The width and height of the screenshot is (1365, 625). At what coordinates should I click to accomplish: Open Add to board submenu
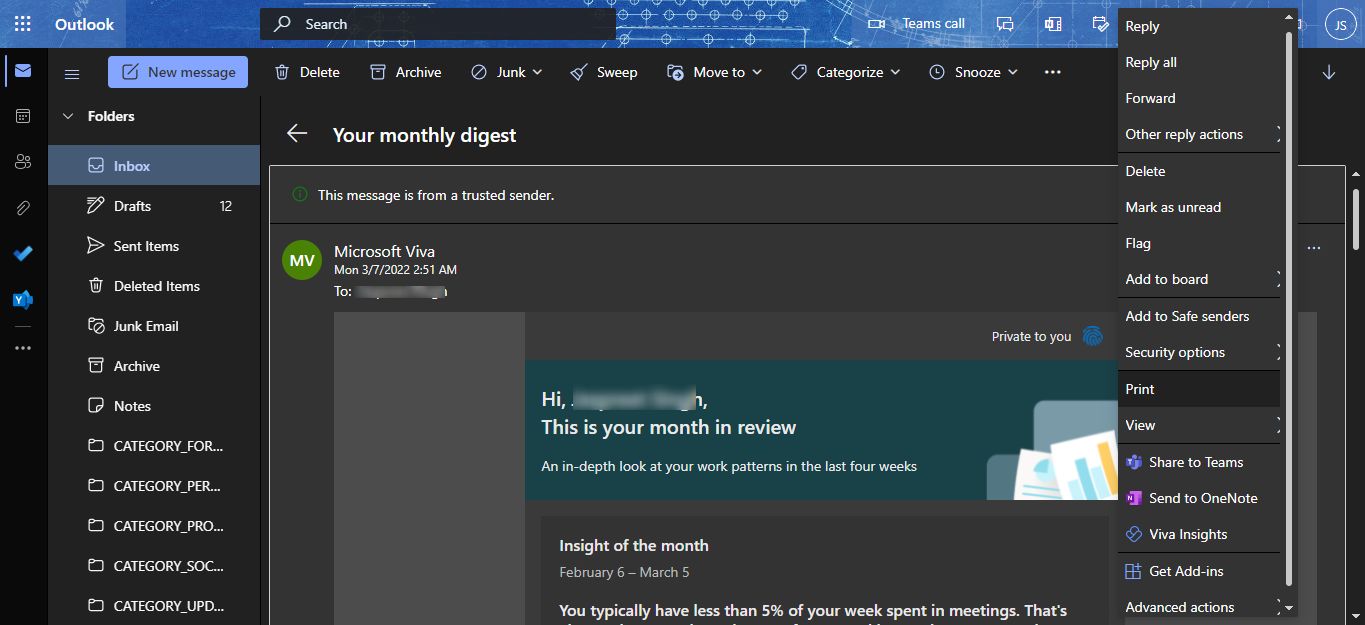coord(1199,279)
